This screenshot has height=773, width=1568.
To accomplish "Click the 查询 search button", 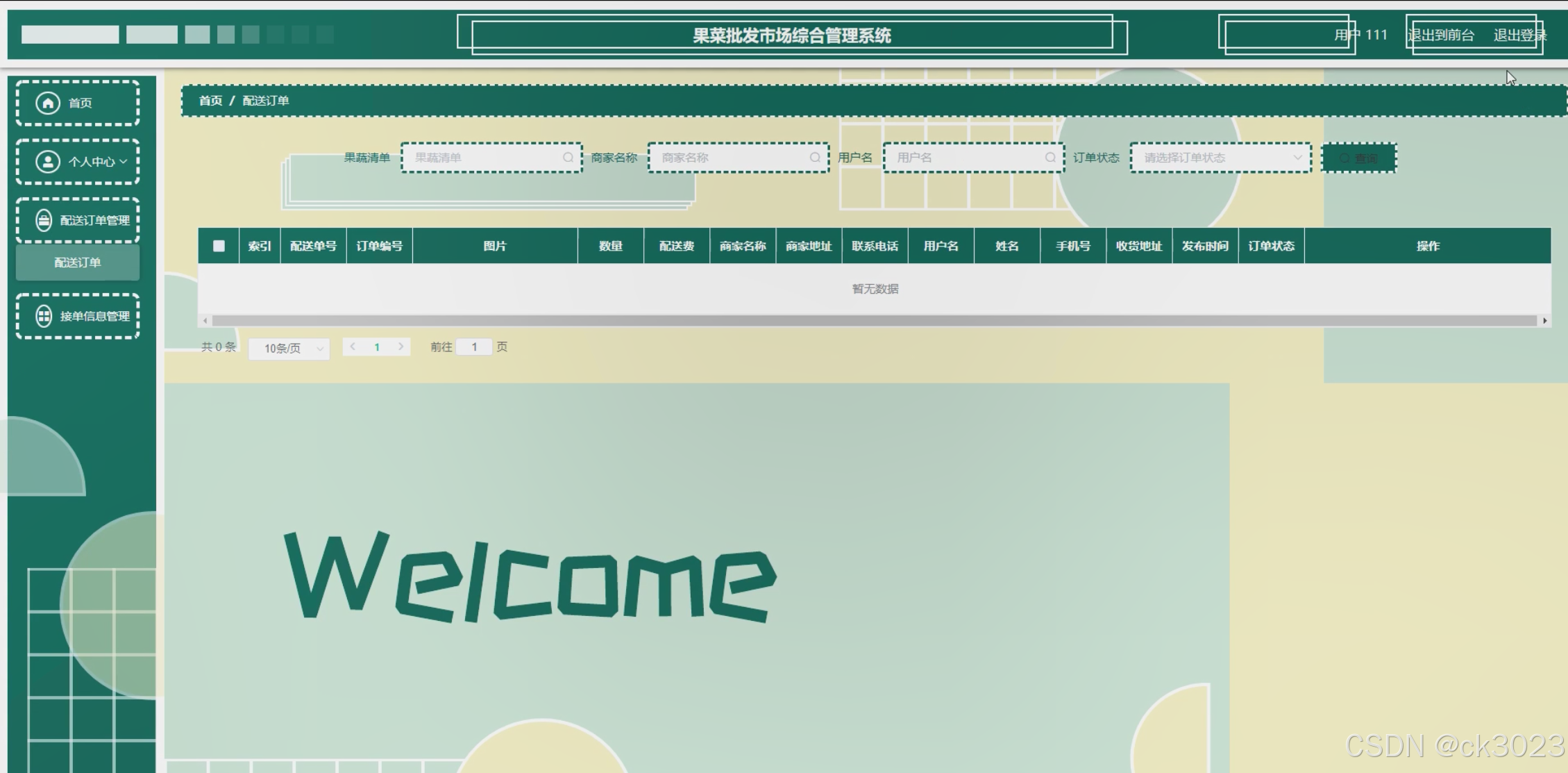I will [x=1358, y=158].
